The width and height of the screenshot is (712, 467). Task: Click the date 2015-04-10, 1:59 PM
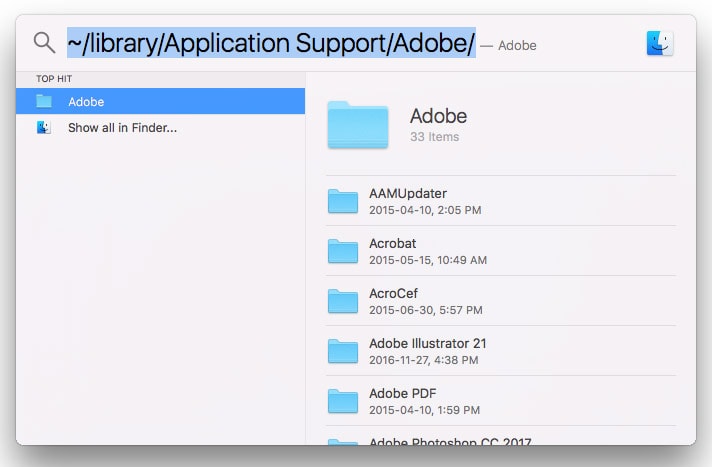(425, 410)
